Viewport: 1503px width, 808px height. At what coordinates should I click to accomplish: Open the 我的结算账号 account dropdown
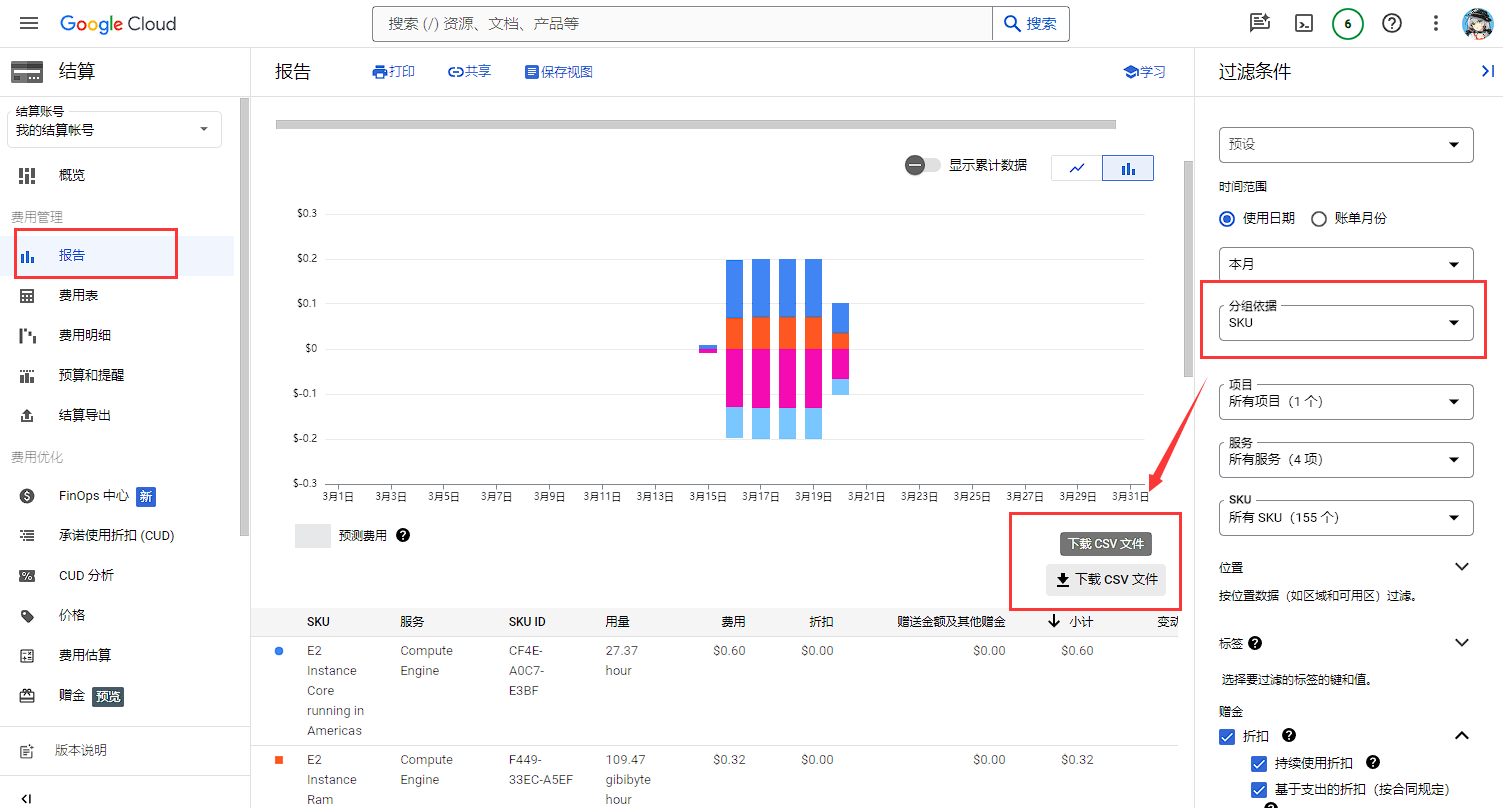pyautogui.click(x=114, y=129)
